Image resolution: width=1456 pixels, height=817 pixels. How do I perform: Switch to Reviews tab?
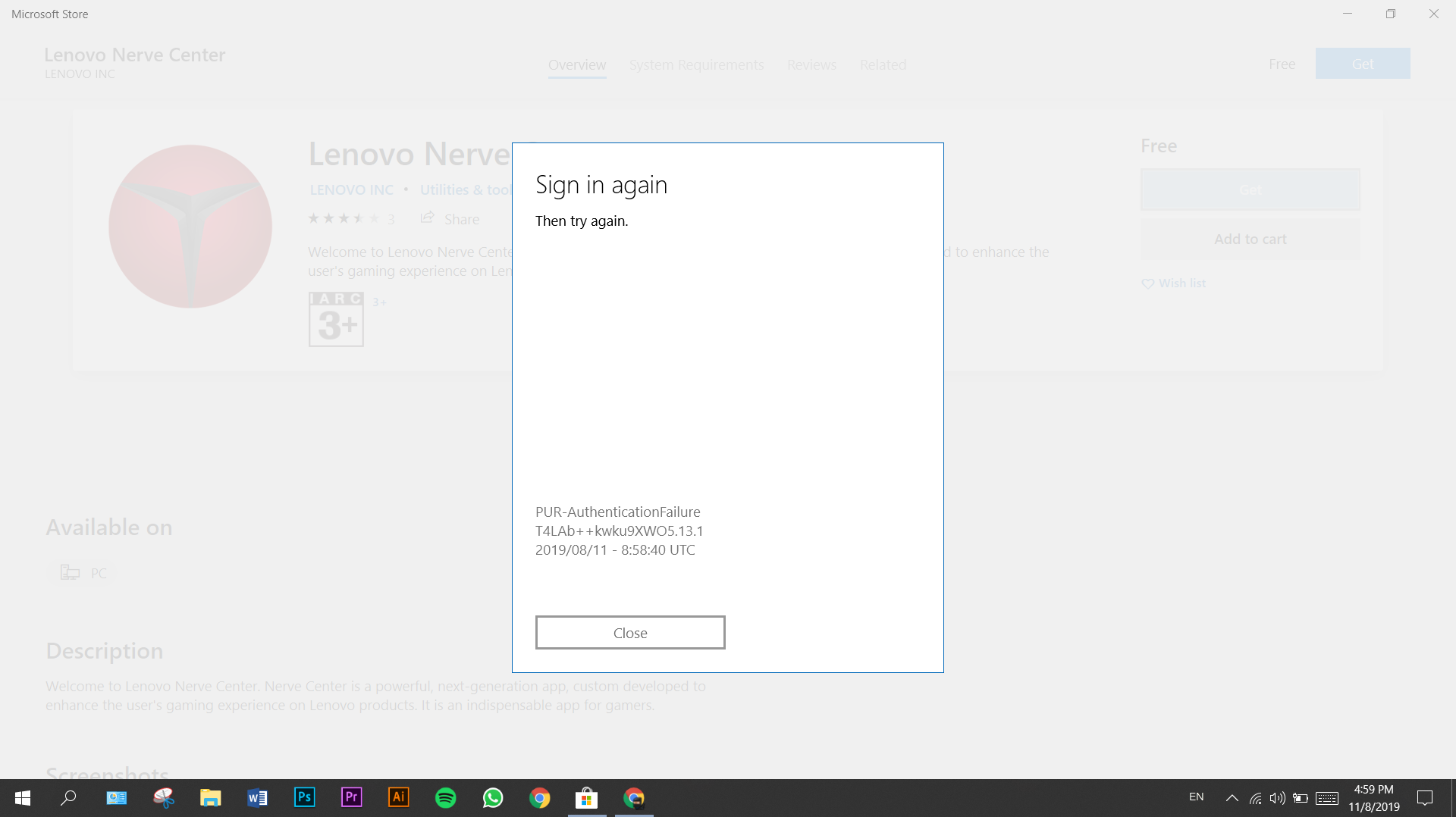811,65
